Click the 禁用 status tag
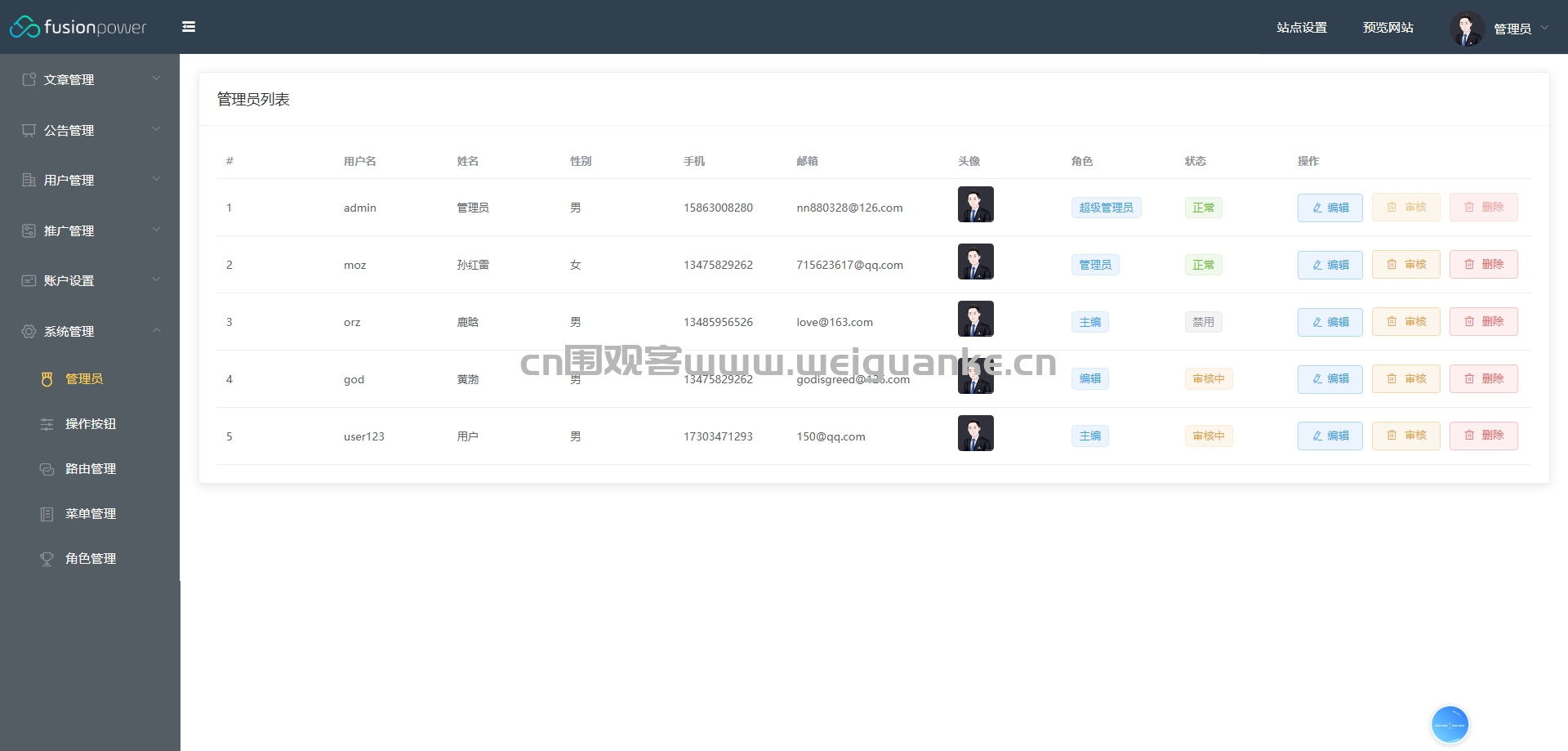1568x751 pixels. click(x=1203, y=322)
